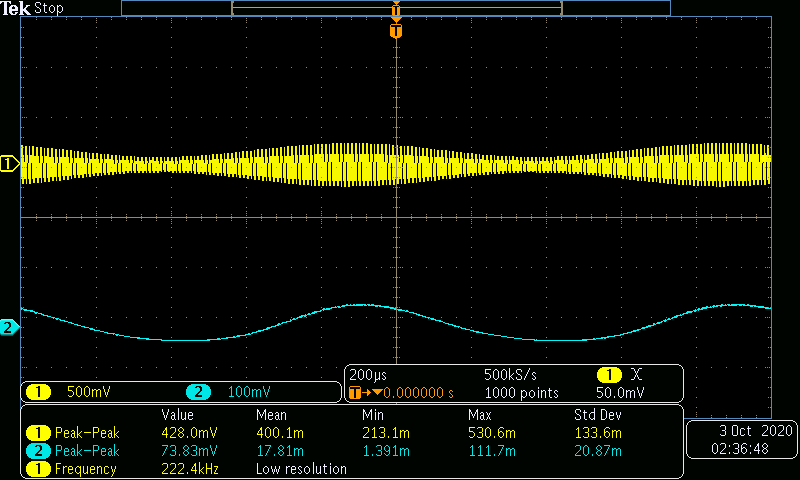Click the cyan record view bar at top

pos(397,8)
